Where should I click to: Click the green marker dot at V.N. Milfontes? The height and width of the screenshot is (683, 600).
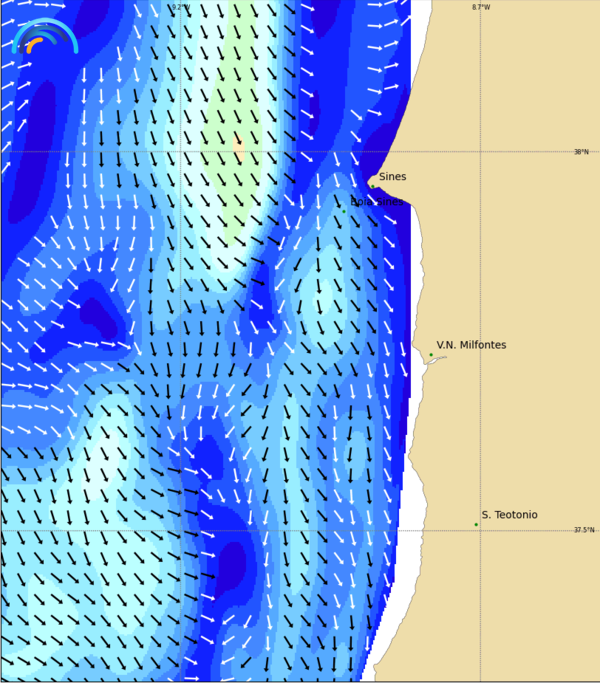(431, 355)
